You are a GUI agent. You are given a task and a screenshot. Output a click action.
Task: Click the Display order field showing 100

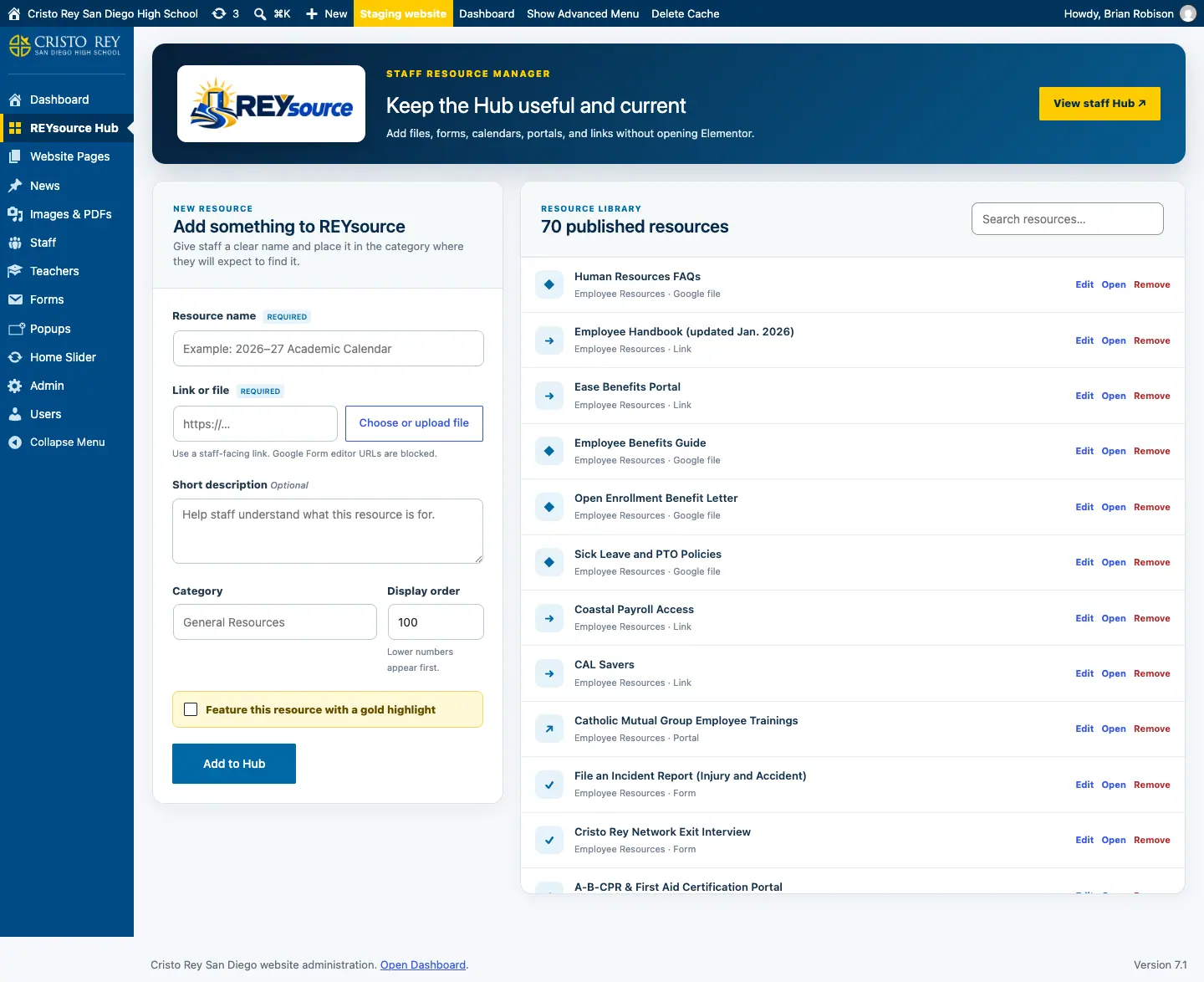pos(436,622)
